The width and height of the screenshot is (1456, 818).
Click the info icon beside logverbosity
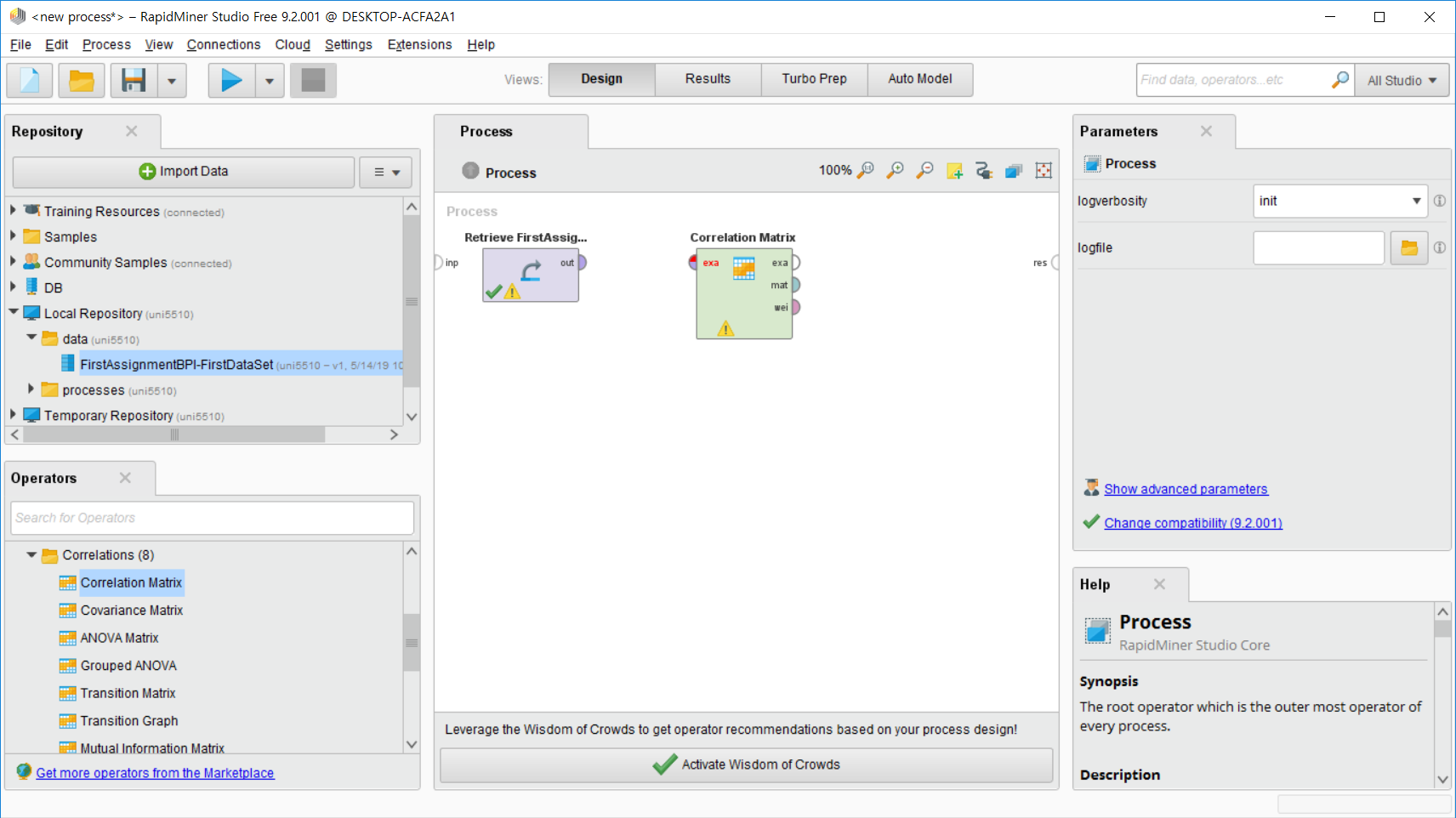click(x=1440, y=201)
